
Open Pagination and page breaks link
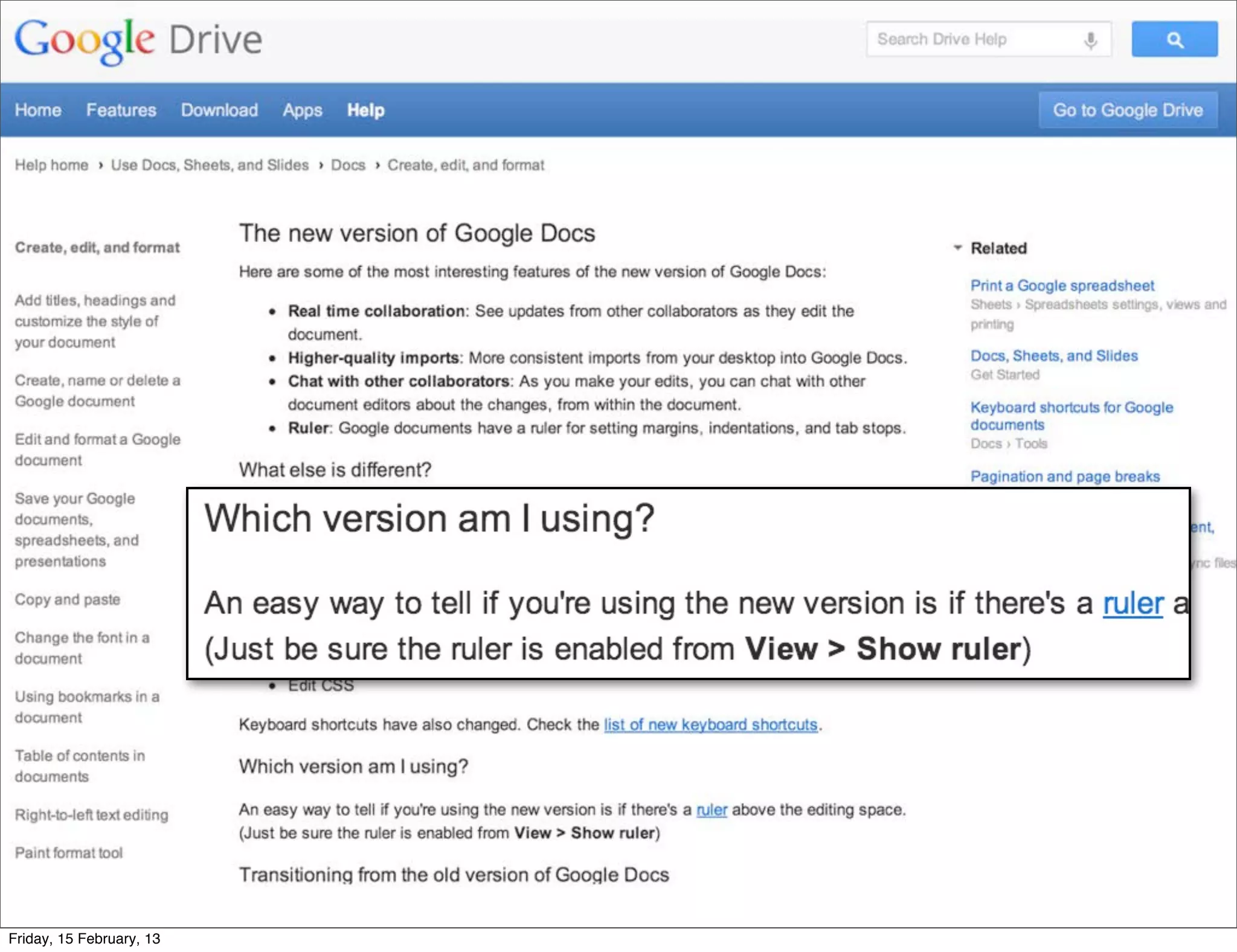point(1065,476)
